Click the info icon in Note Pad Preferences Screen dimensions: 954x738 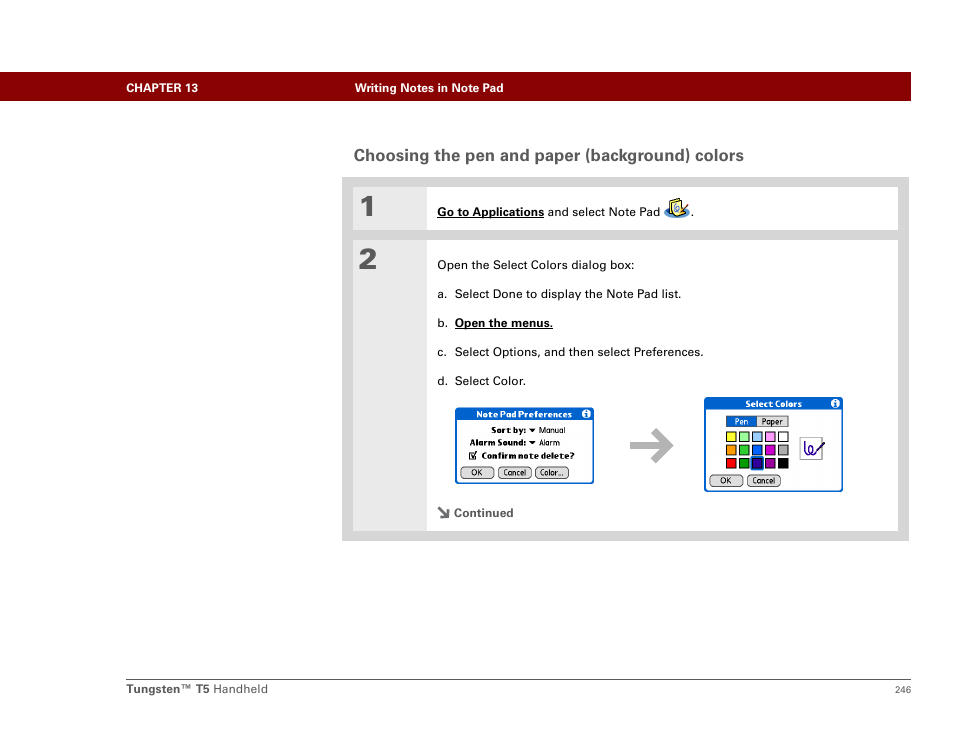coord(586,414)
